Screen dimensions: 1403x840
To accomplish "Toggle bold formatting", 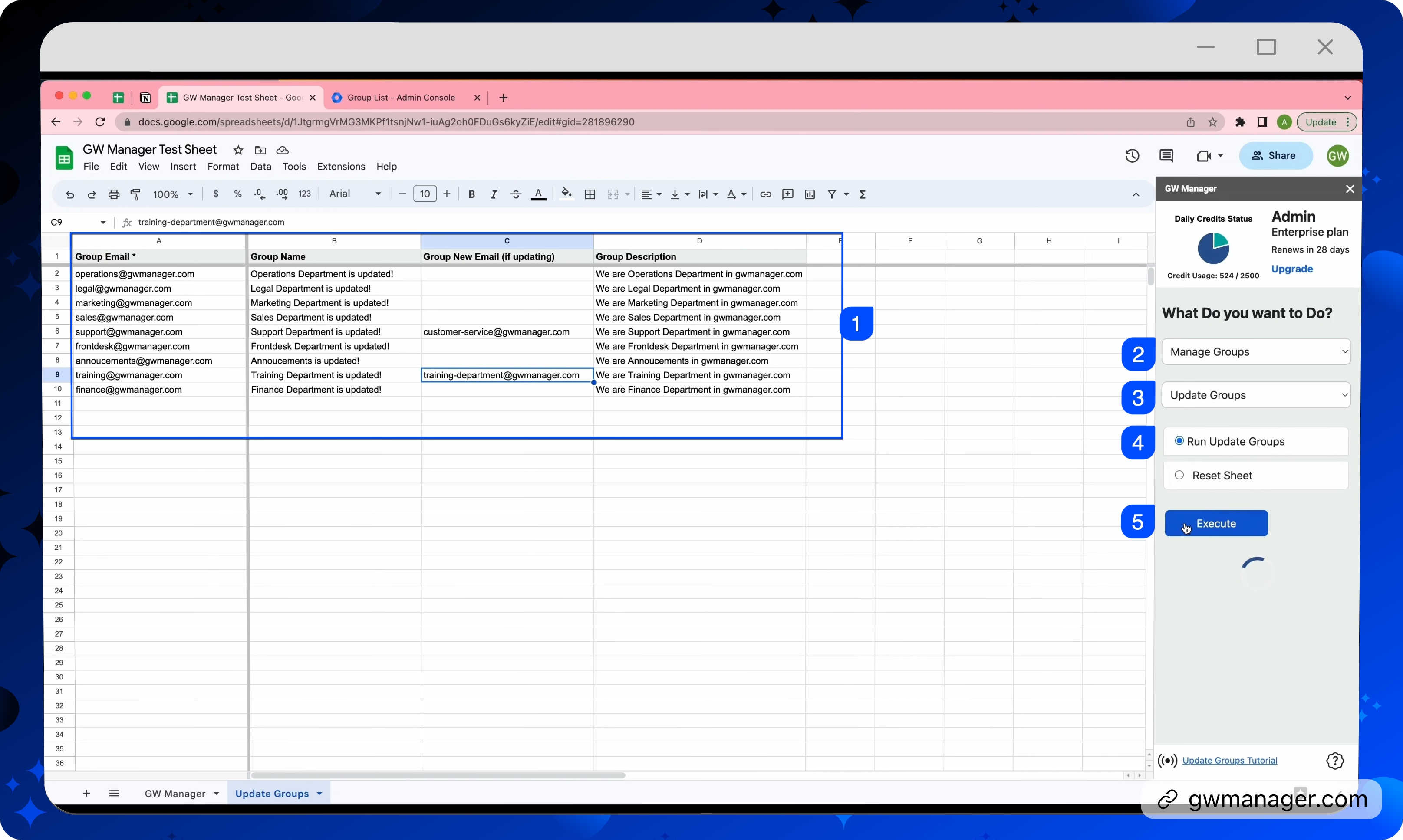I will coord(471,194).
